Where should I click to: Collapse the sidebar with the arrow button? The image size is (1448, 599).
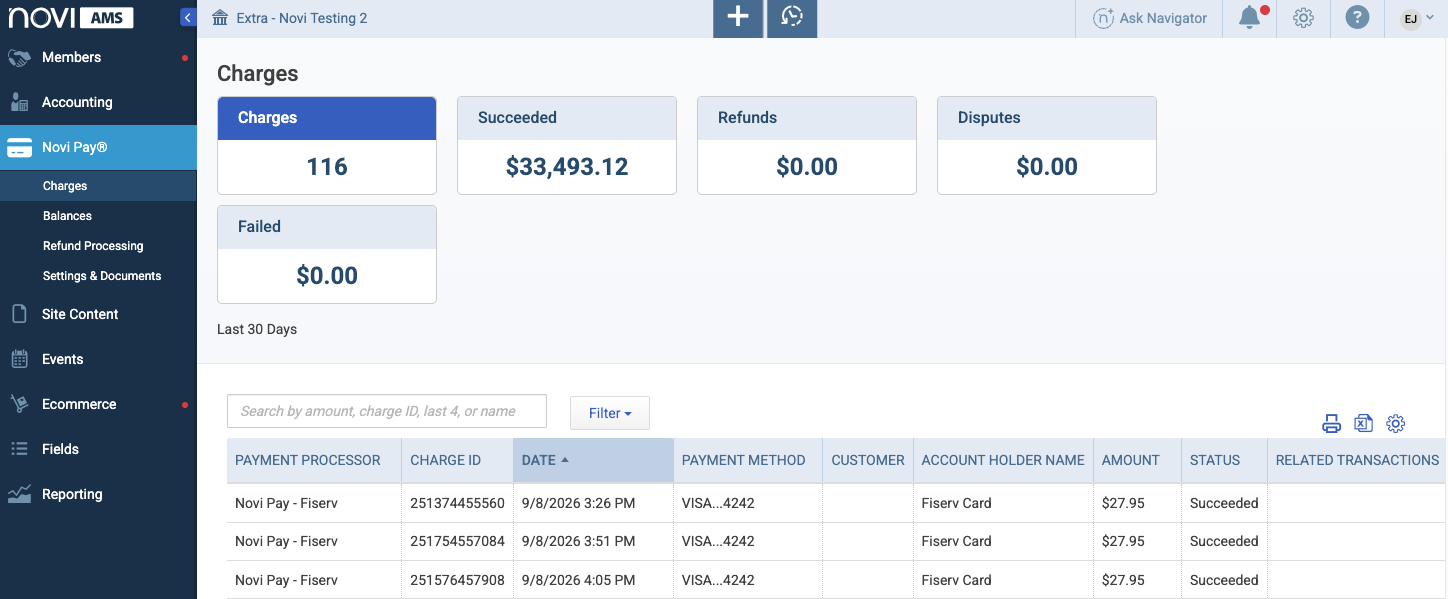187,17
